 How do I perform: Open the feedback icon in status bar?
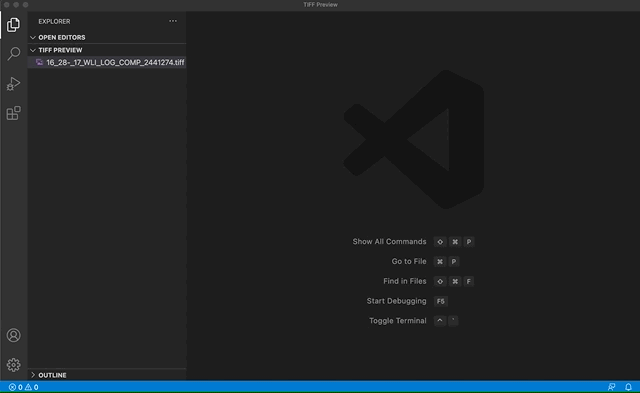coord(611,387)
